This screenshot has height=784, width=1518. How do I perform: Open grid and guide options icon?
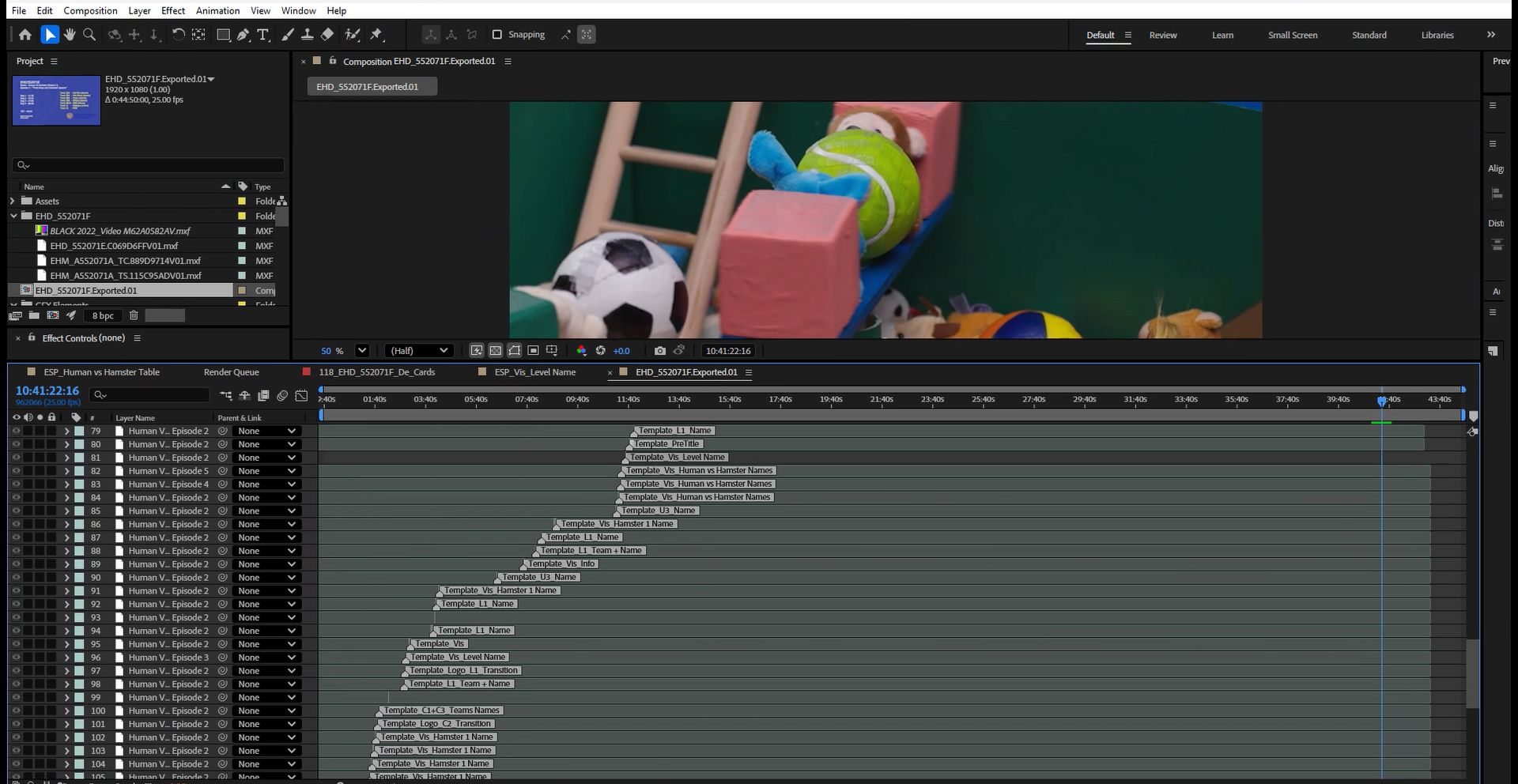tap(552, 351)
